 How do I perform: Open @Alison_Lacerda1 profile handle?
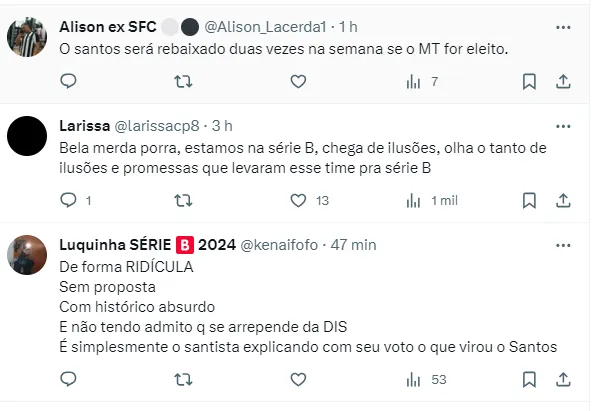pyautogui.click(x=271, y=26)
